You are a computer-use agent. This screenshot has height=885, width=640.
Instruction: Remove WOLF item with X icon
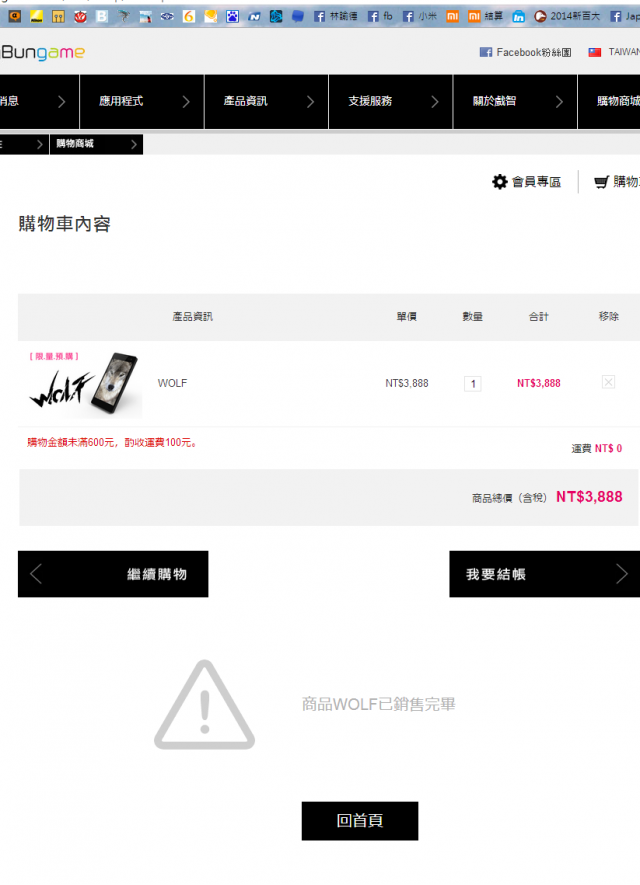pyautogui.click(x=608, y=382)
